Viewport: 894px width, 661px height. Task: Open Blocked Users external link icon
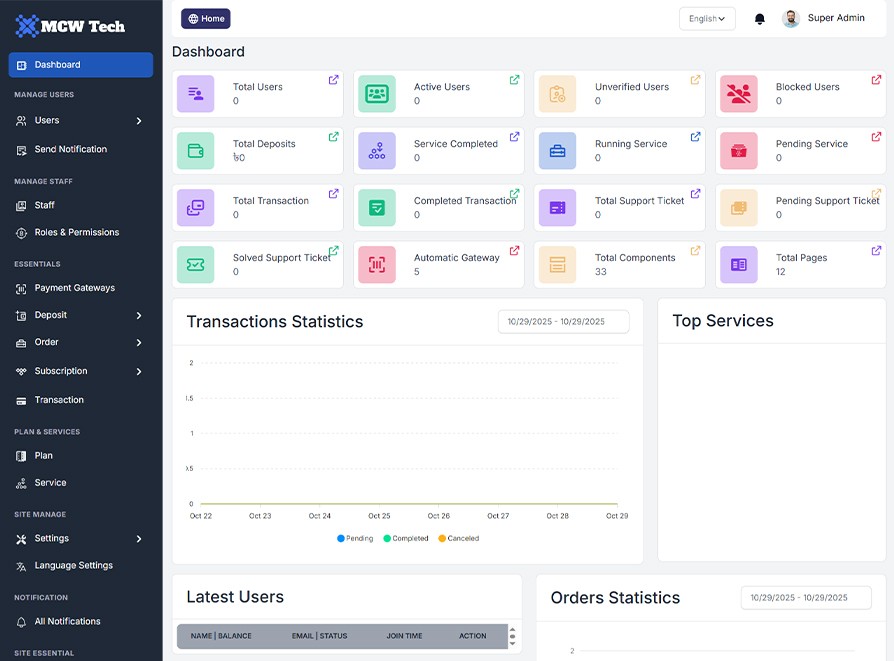click(876, 80)
